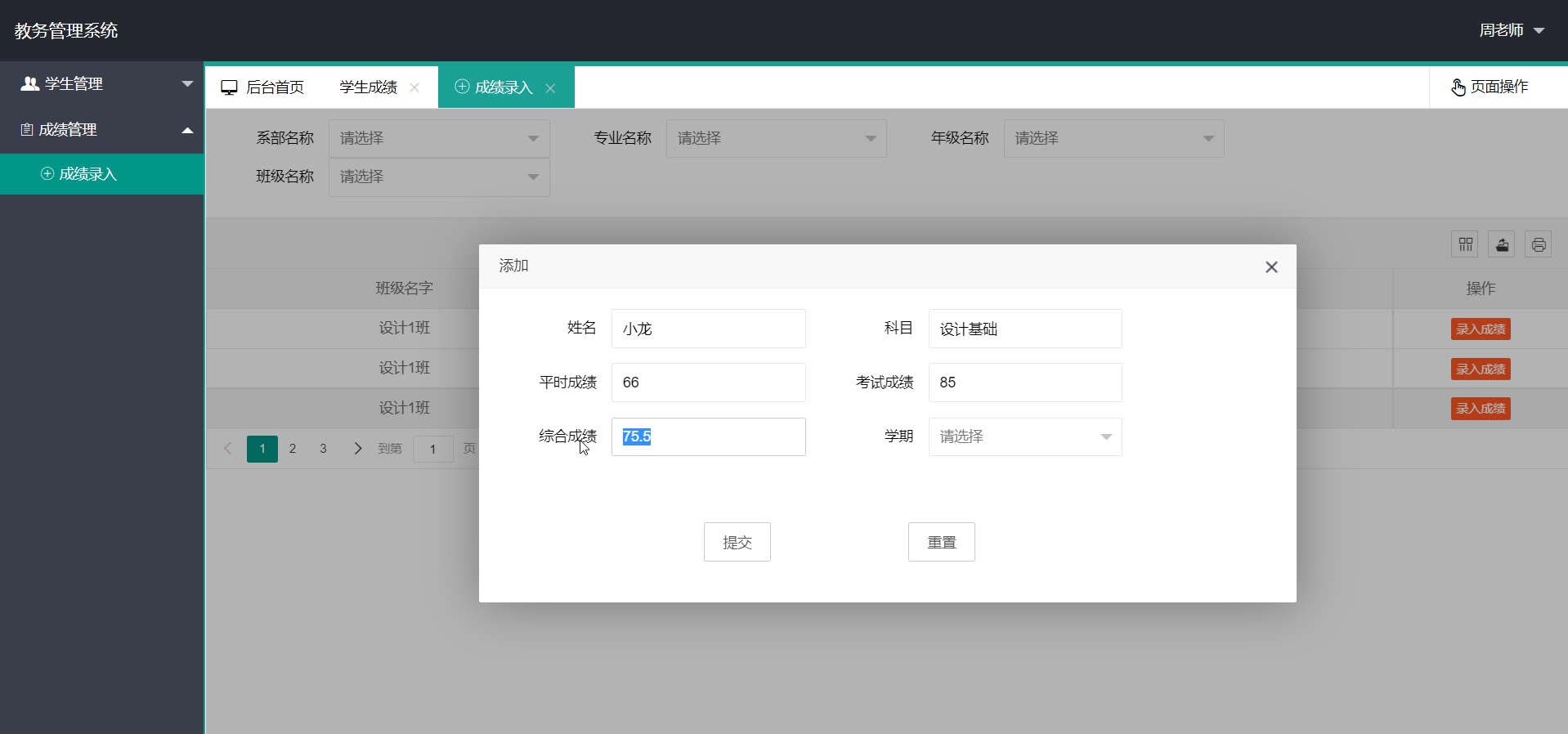The width and height of the screenshot is (1568, 734).
Task: Switch to the 后台首页 tab
Action: (263, 87)
